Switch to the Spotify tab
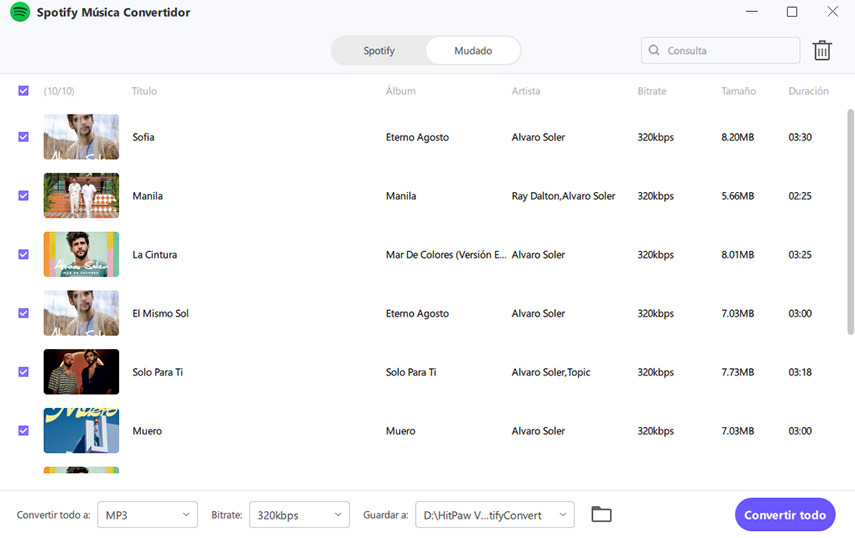Viewport: 855px width, 538px height. 379,51
